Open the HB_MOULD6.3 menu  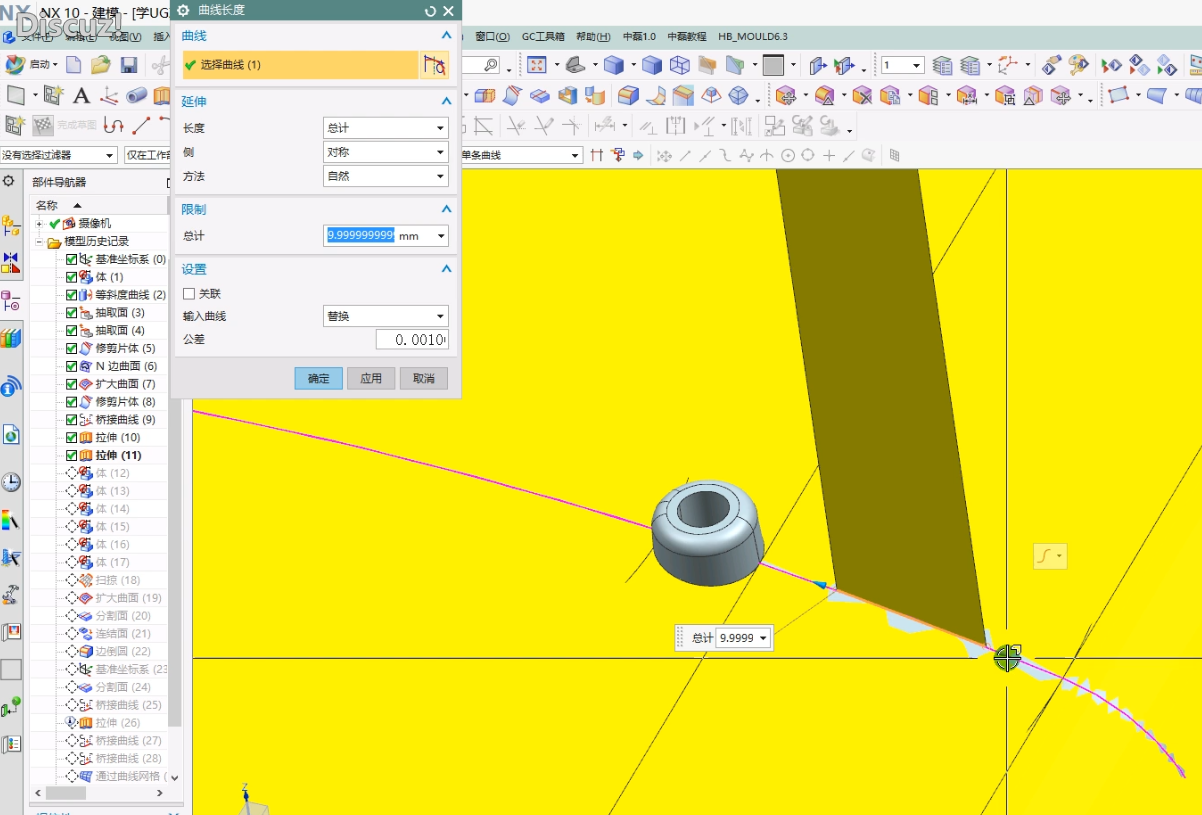tap(753, 36)
